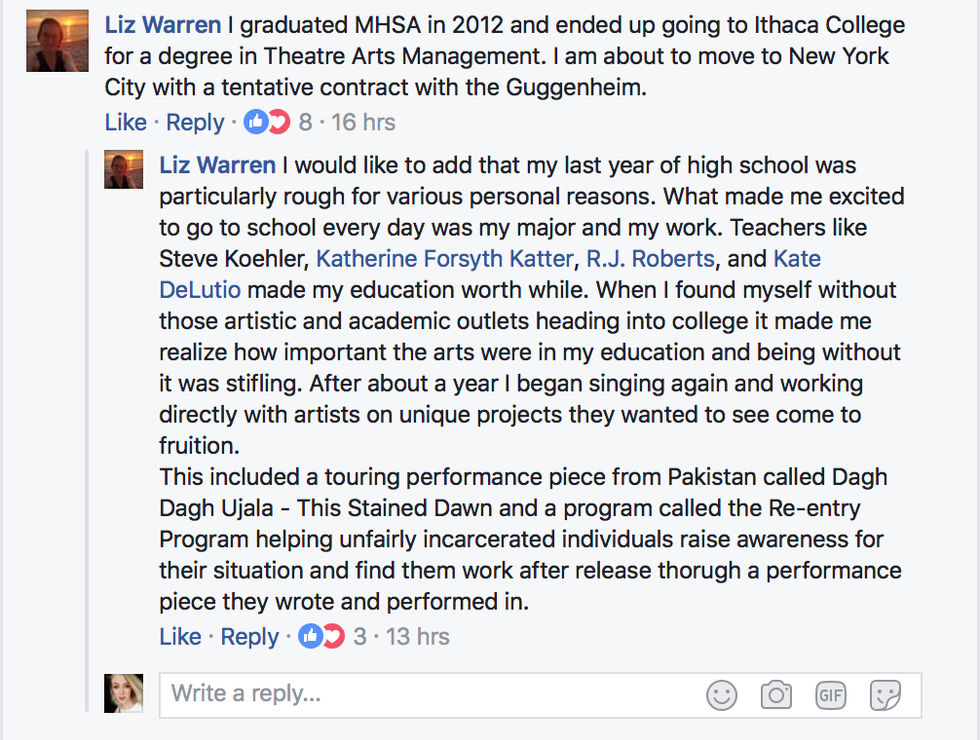Open the GIF picker in reply box

pyautogui.click(x=830, y=694)
